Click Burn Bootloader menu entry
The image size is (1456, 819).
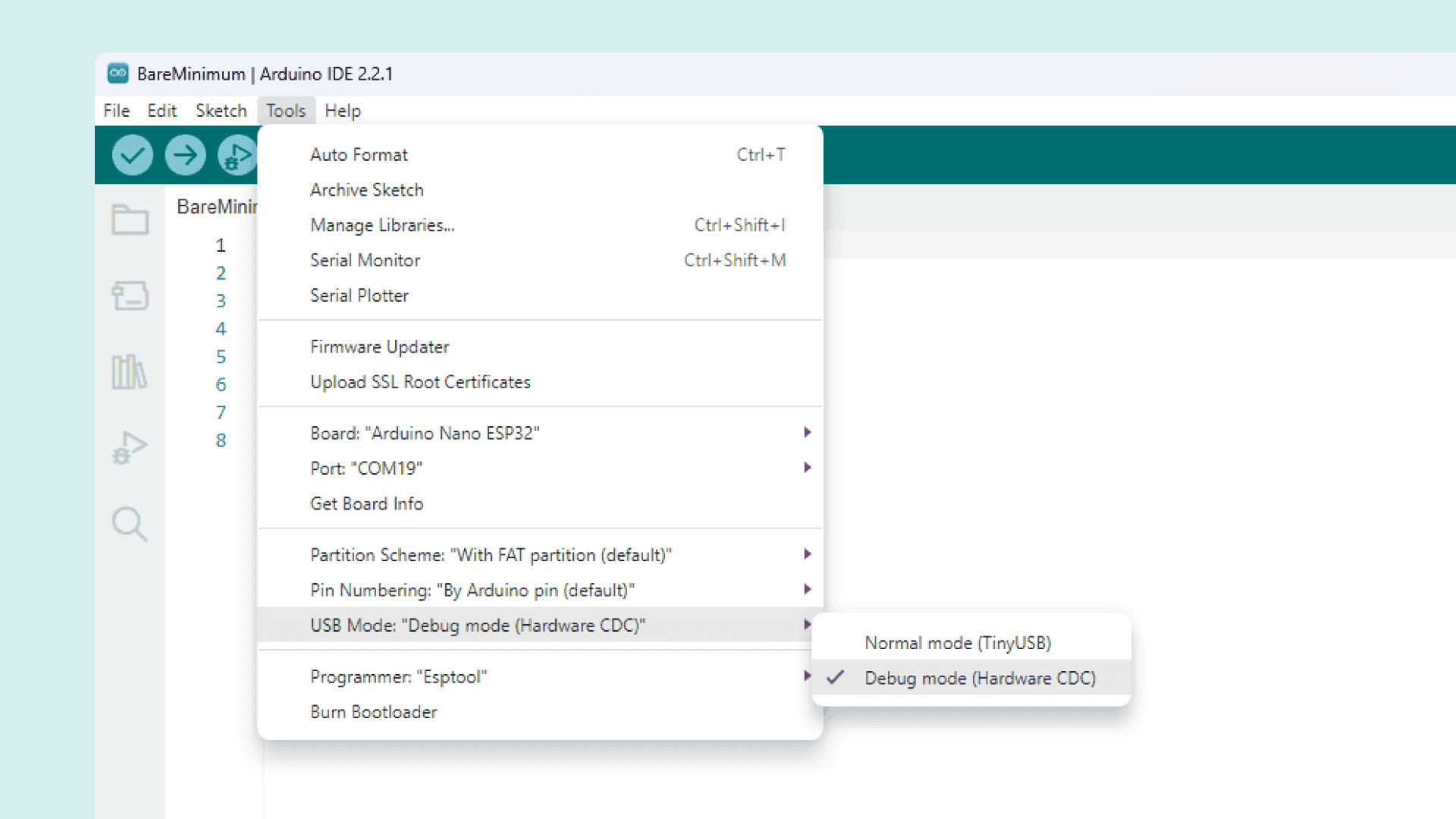coord(373,712)
